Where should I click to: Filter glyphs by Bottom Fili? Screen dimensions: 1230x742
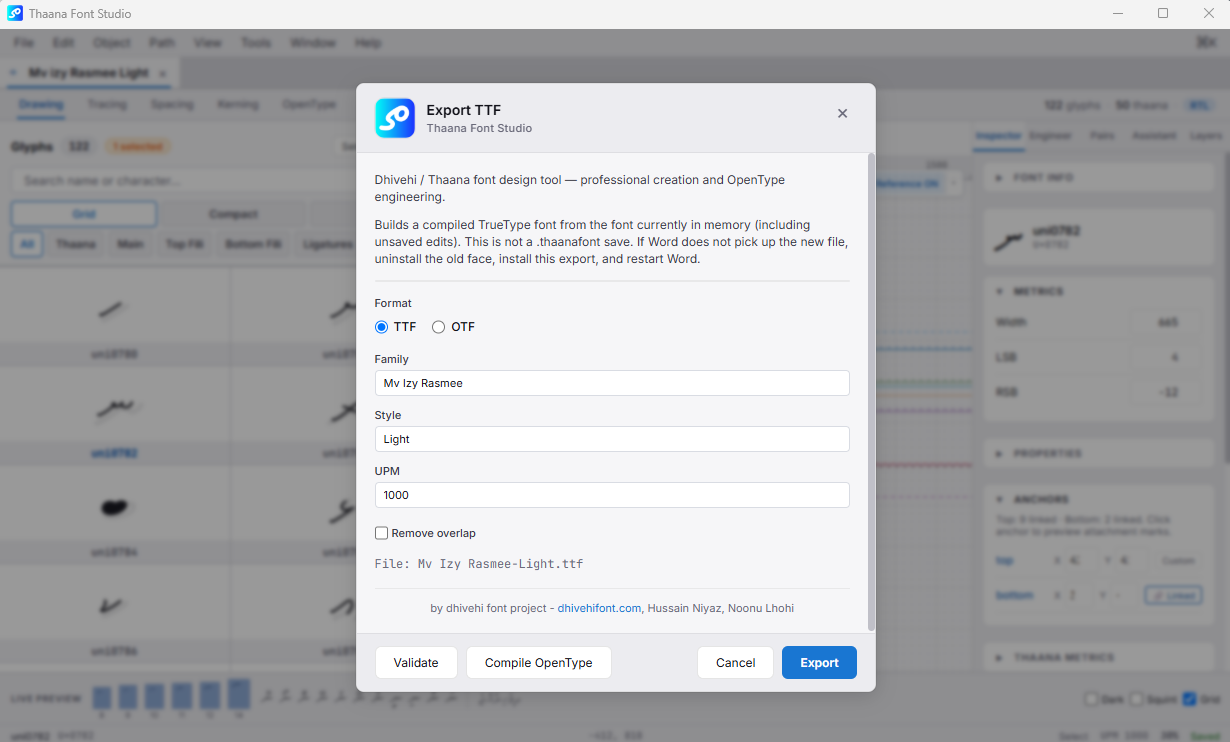pos(253,244)
